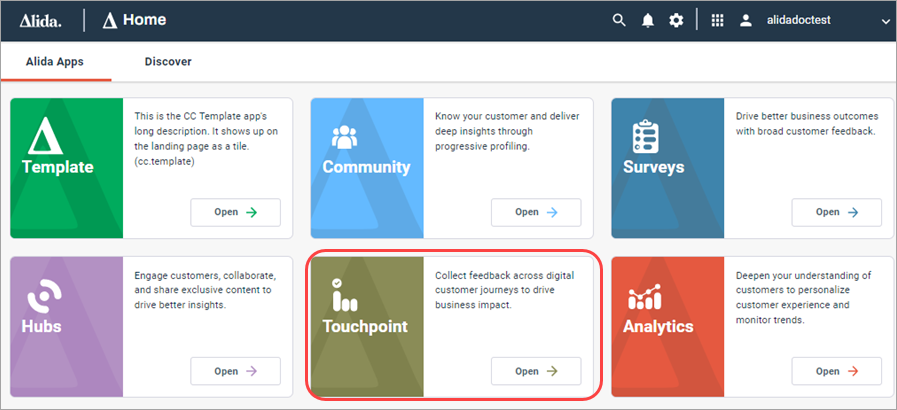Screen dimensions: 897x410
Task: Click the Hubs circular icon
Action: coord(45,296)
